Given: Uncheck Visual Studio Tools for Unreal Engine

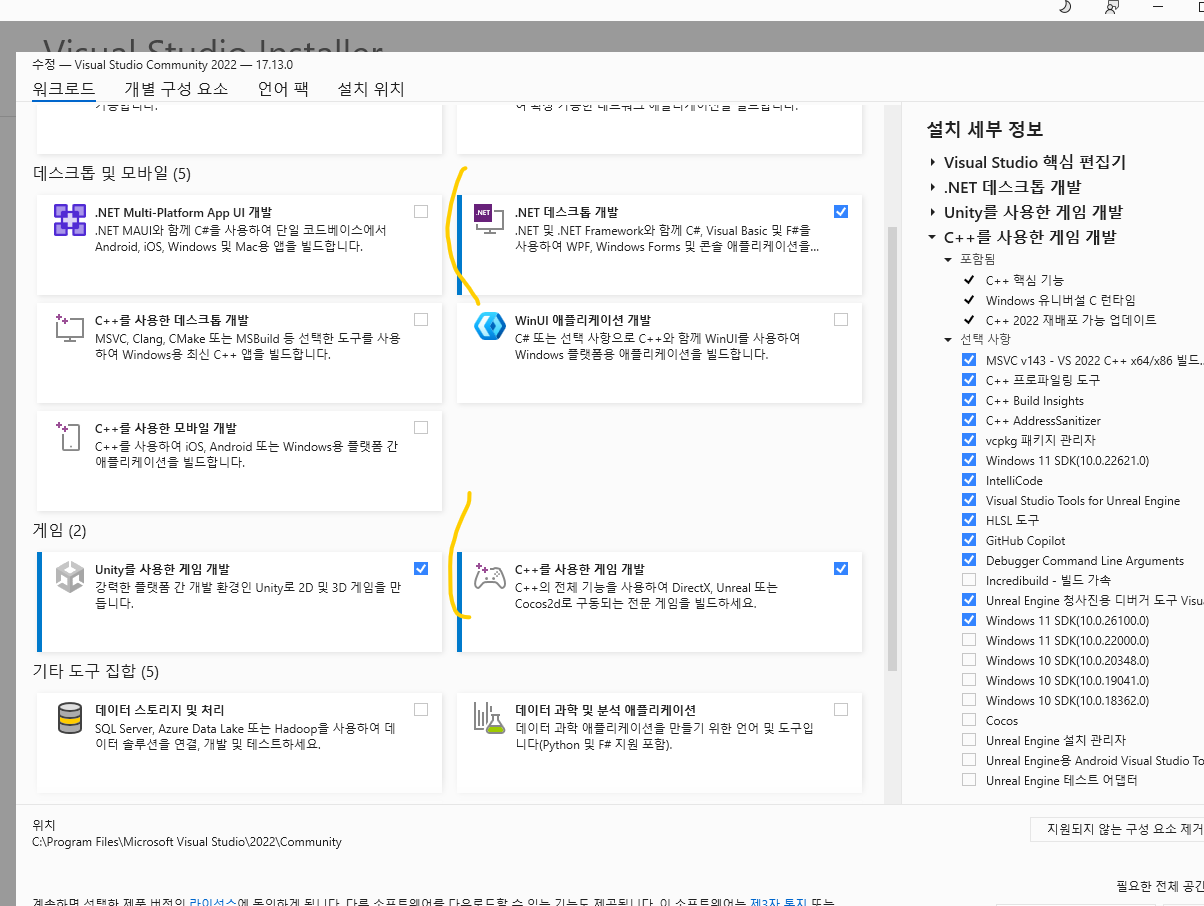Looking at the screenshot, I should [968, 500].
